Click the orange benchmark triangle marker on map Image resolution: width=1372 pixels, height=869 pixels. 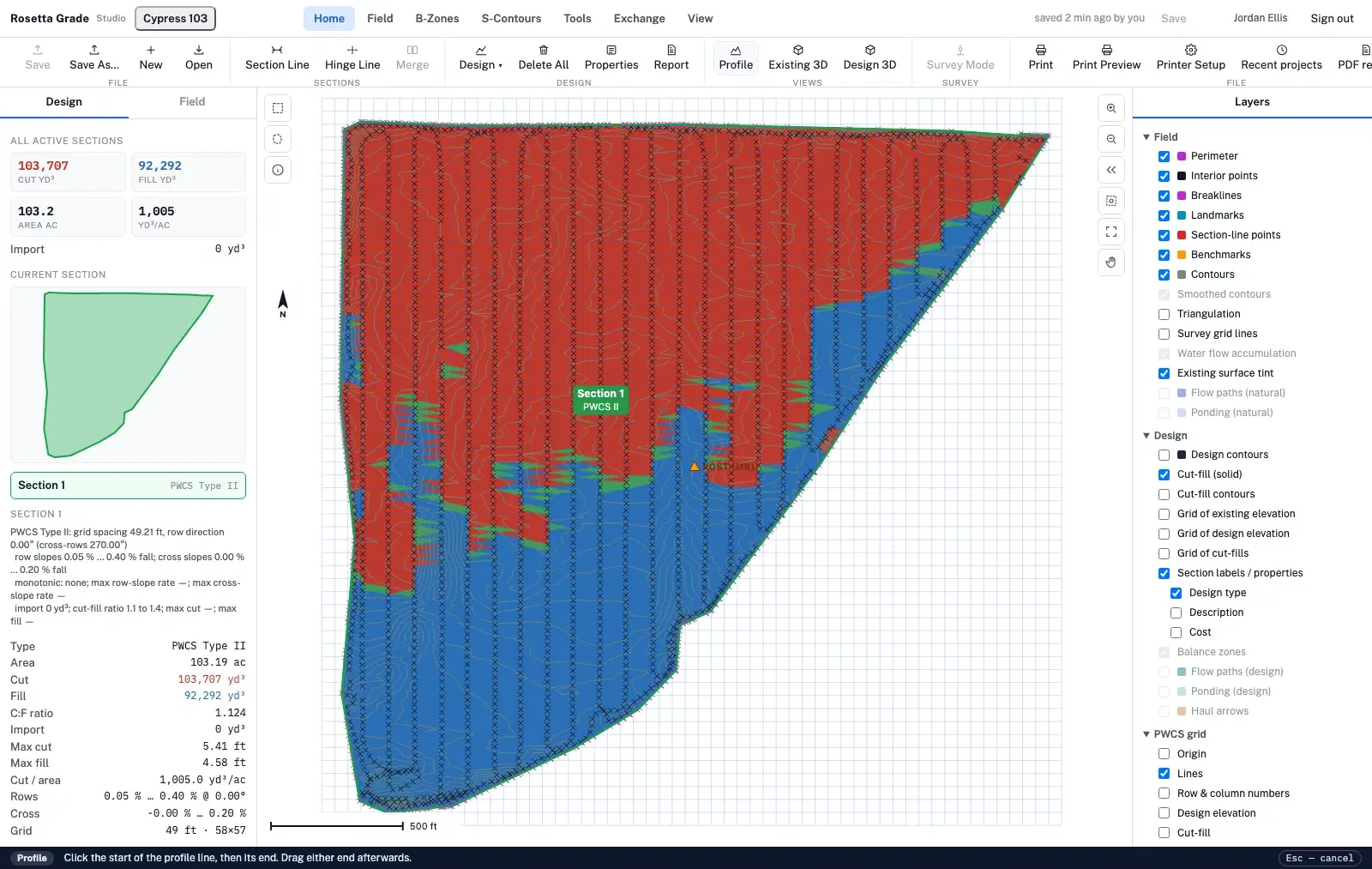pyautogui.click(x=695, y=467)
